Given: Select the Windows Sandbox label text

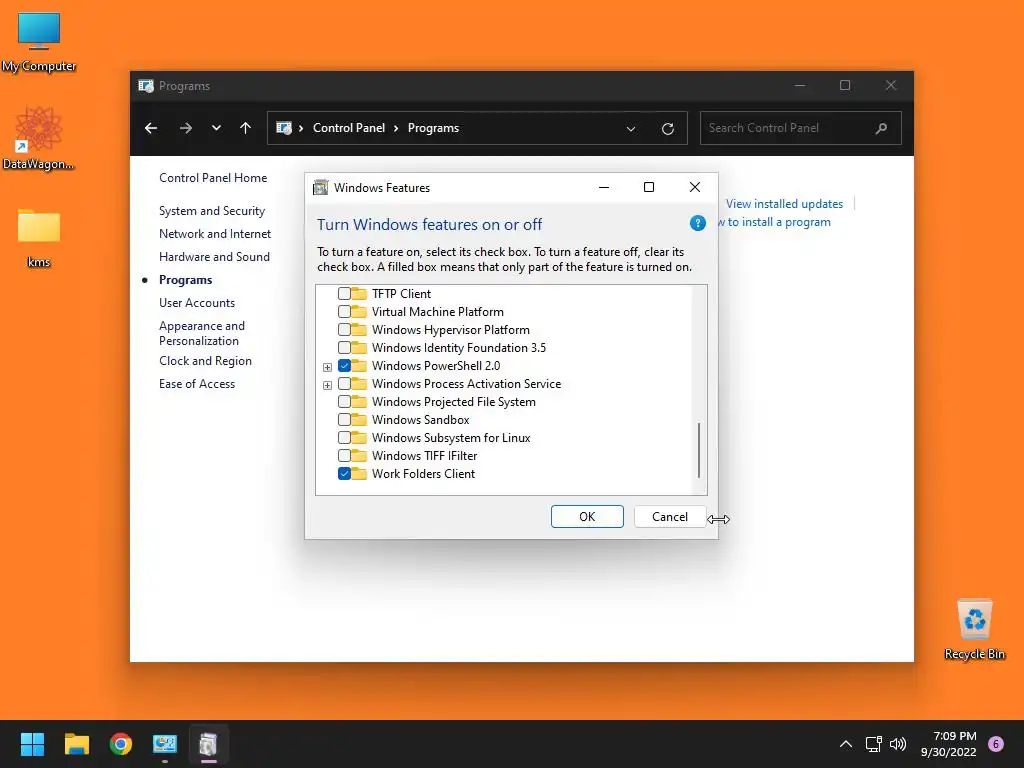Looking at the screenshot, I should [421, 419].
